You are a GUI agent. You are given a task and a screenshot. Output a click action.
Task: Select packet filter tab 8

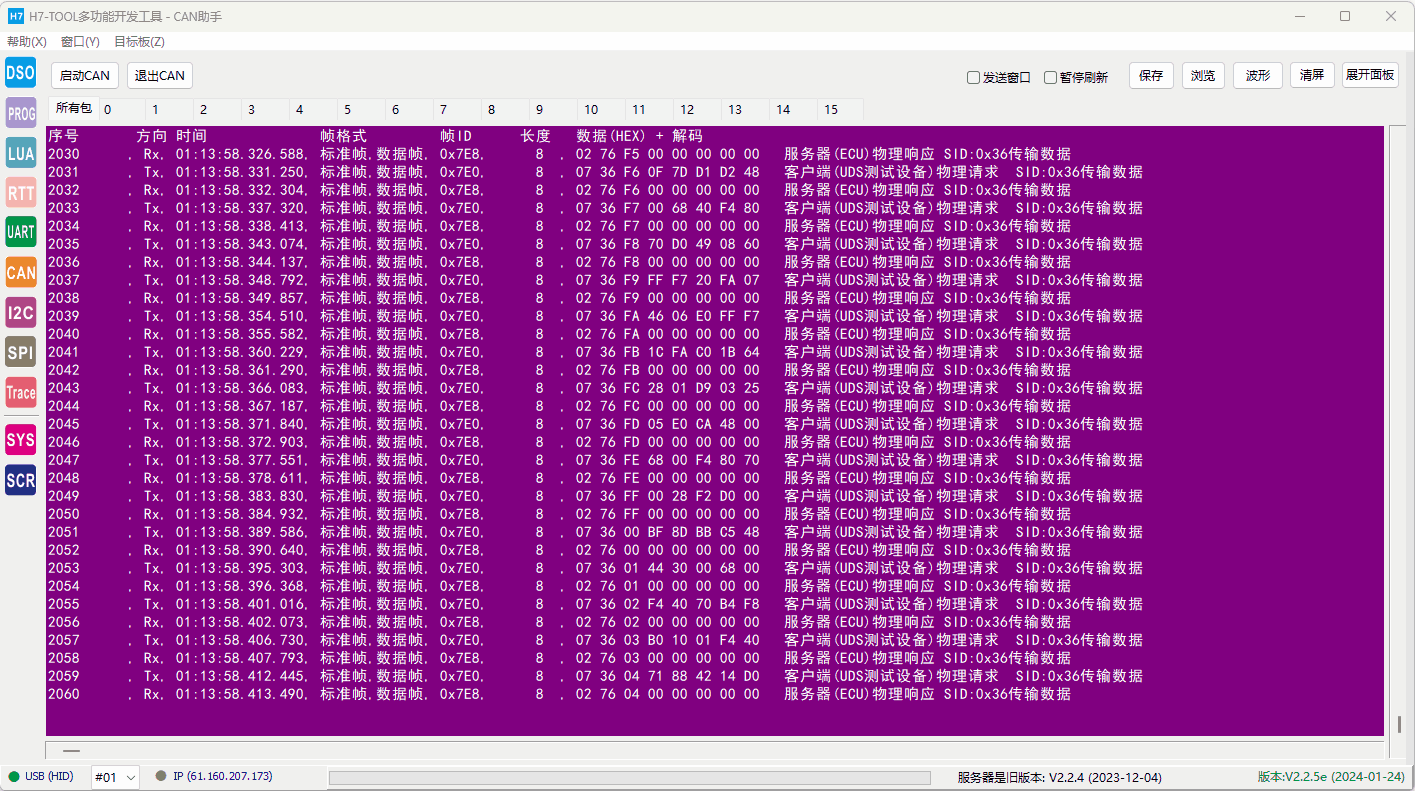tap(505, 109)
